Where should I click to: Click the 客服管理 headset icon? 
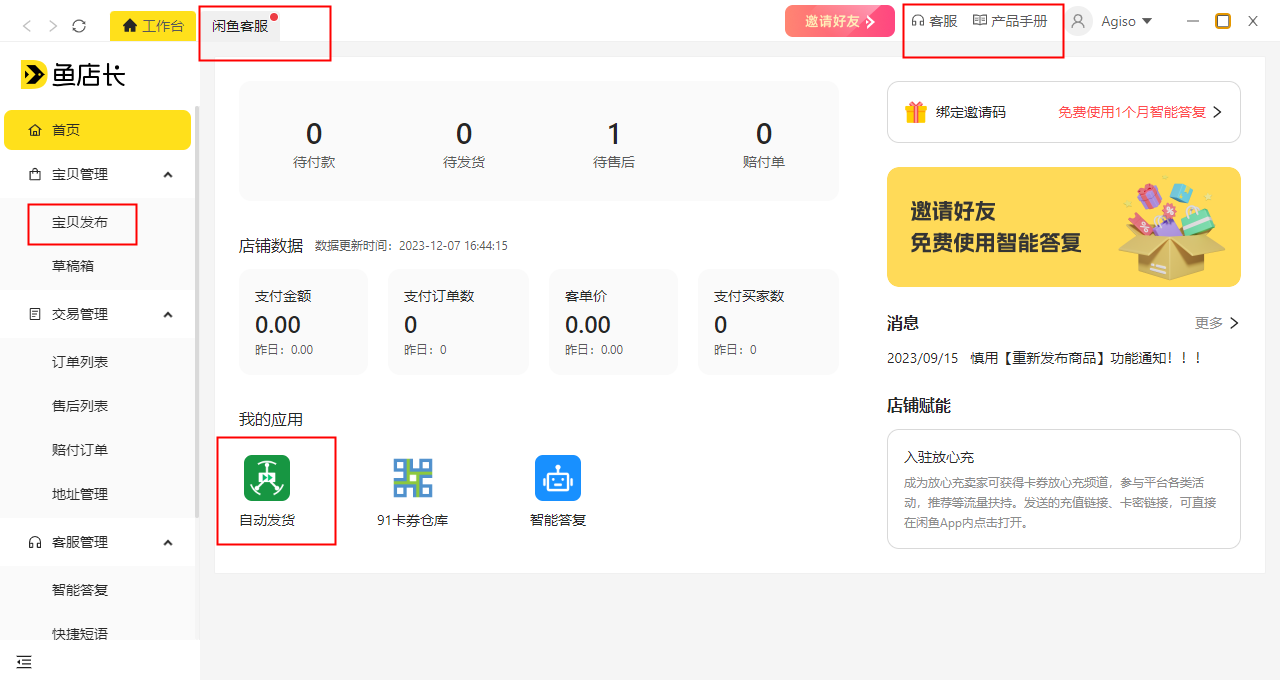(35, 542)
